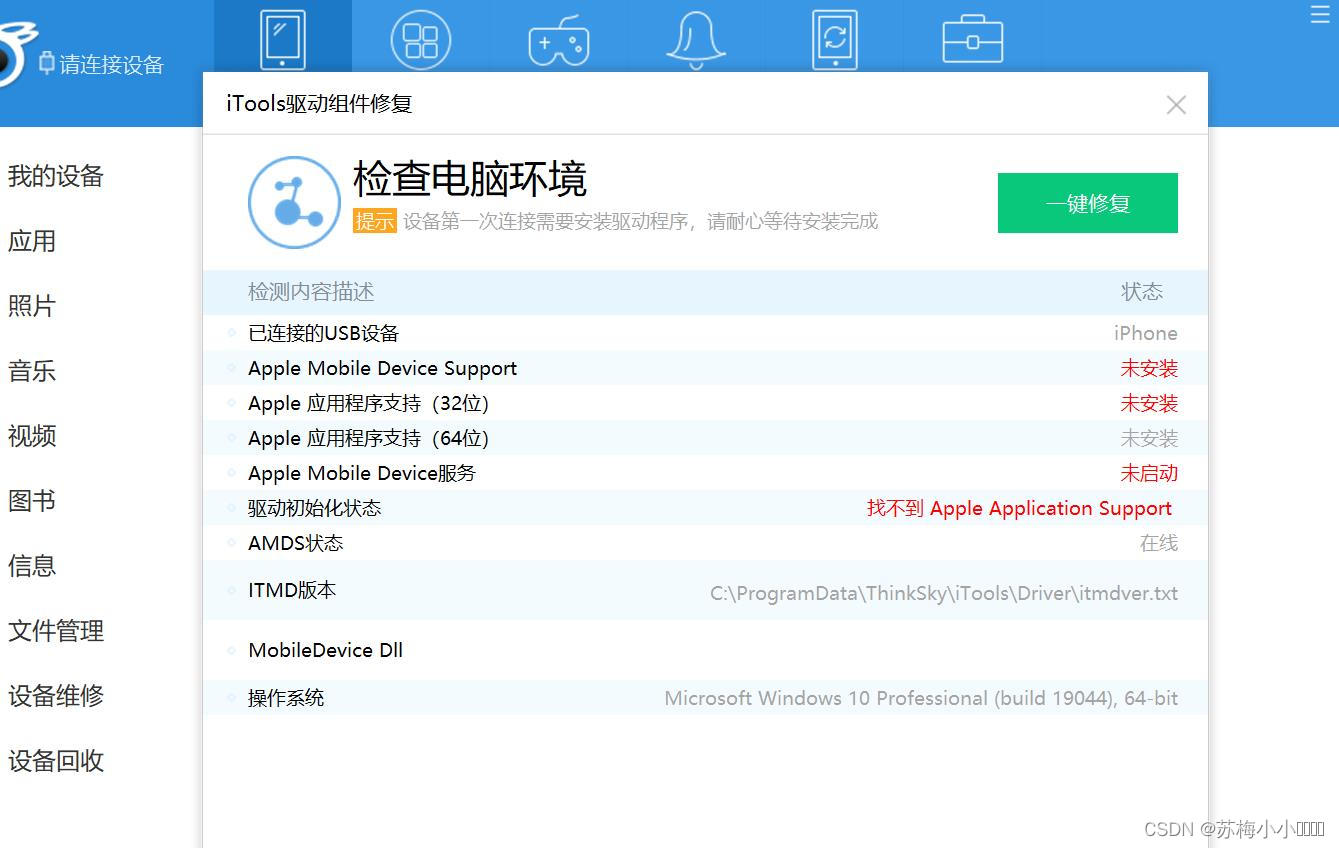Screen dimensions: 1339x848
Task: Select 设备回收 in the sidebar
Action: 56,761
